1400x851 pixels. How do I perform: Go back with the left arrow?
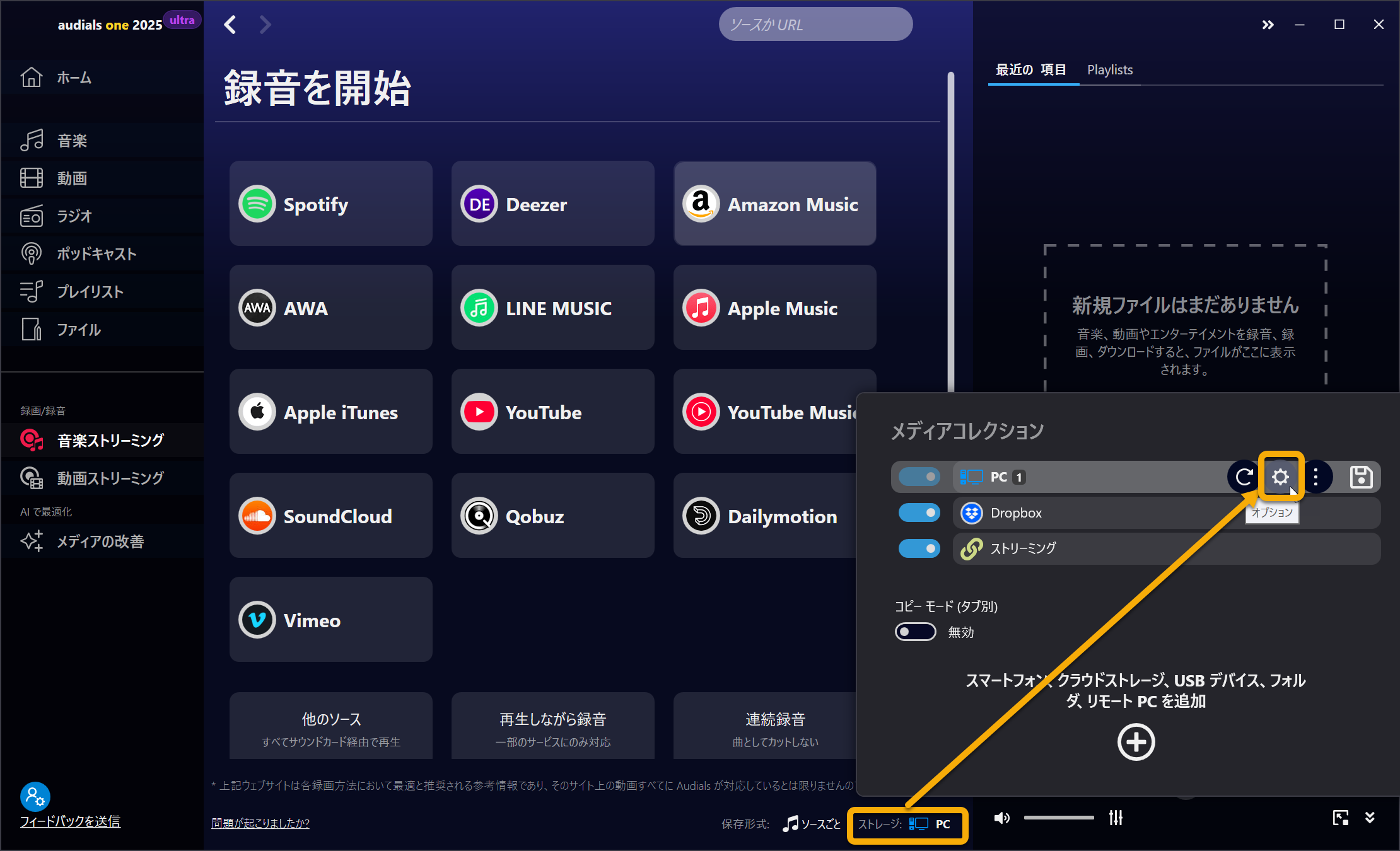click(x=230, y=25)
